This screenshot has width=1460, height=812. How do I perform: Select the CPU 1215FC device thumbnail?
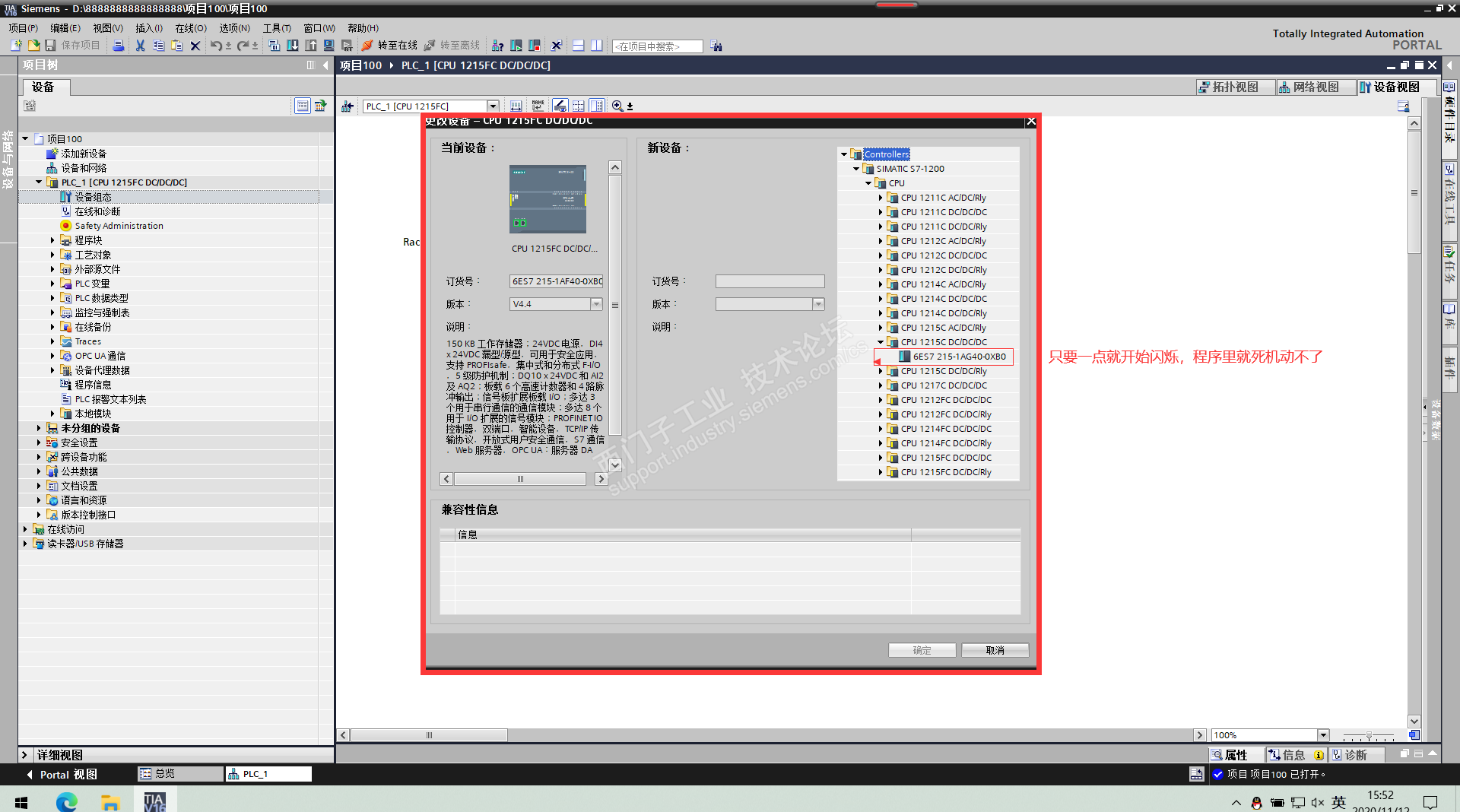click(547, 199)
